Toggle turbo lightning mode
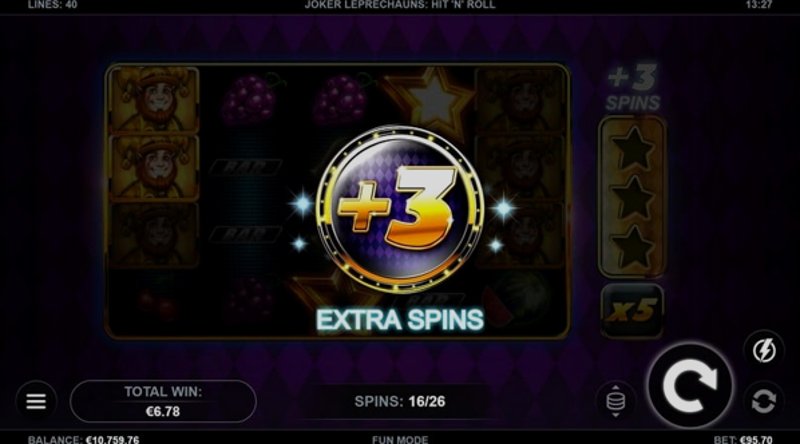Image resolution: width=800 pixels, height=444 pixels. 764,351
